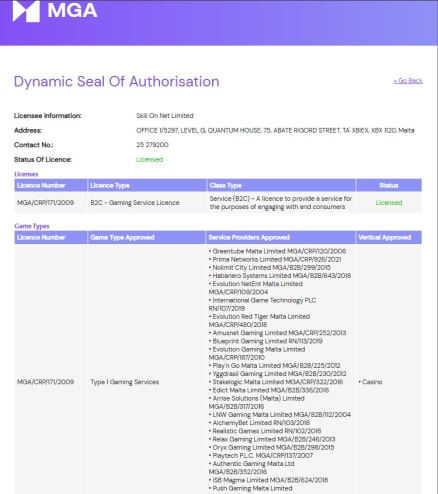Follow the Go Back link
Screen dimensions: 438x494
click(x=408, y=81)
